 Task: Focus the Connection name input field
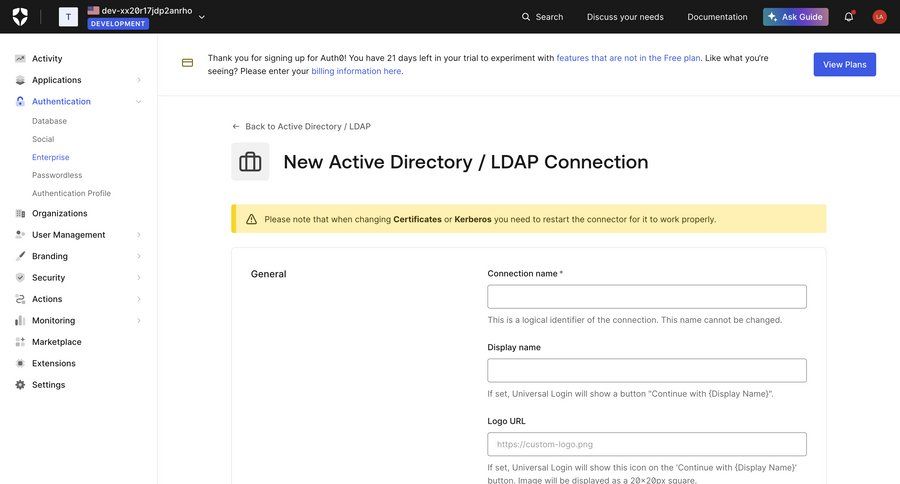(647, 297)
